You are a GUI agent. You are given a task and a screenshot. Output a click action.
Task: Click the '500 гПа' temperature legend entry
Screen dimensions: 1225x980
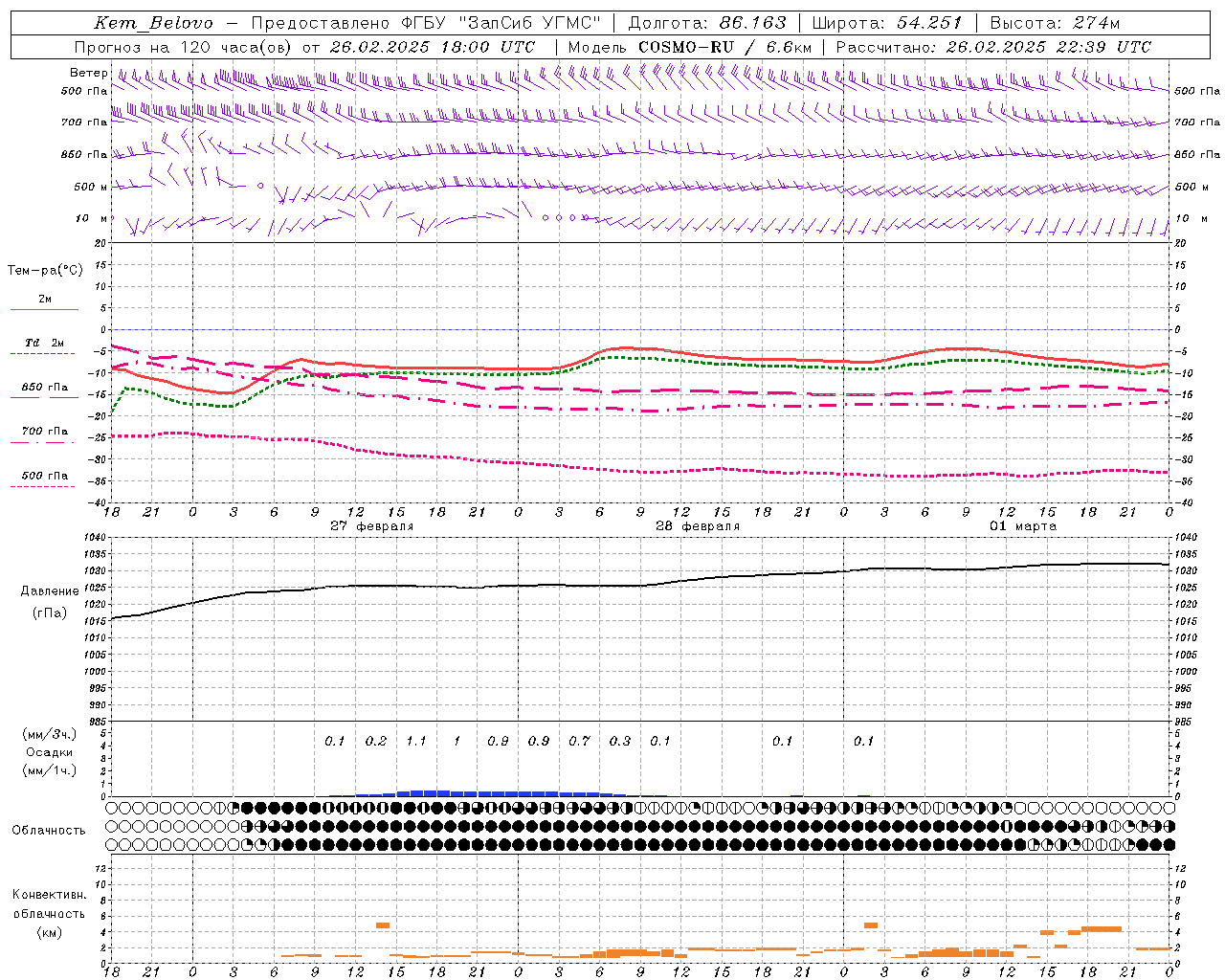[45, 476]
